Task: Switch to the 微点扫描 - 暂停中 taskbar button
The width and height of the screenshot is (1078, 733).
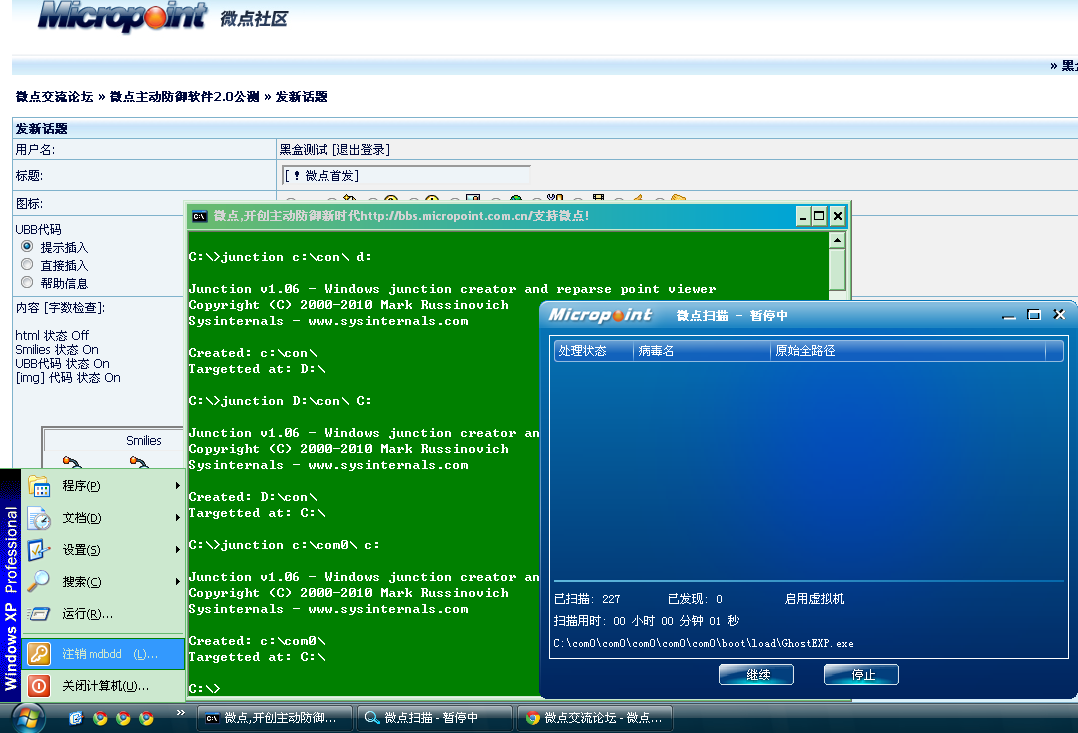Action: pyautogui.click(x=434, y=718)
